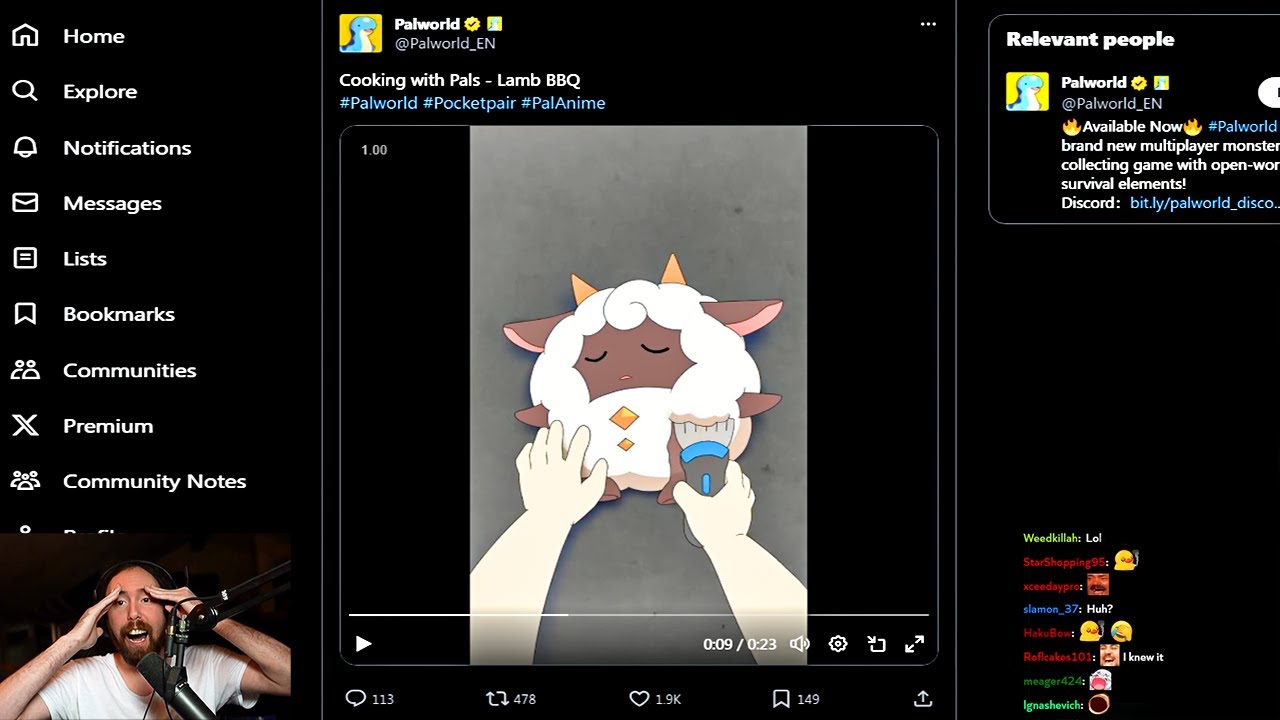Viewport: 1280px width, 720px height.
Task: Mute the video sound
Action: (x=799, y=644)
